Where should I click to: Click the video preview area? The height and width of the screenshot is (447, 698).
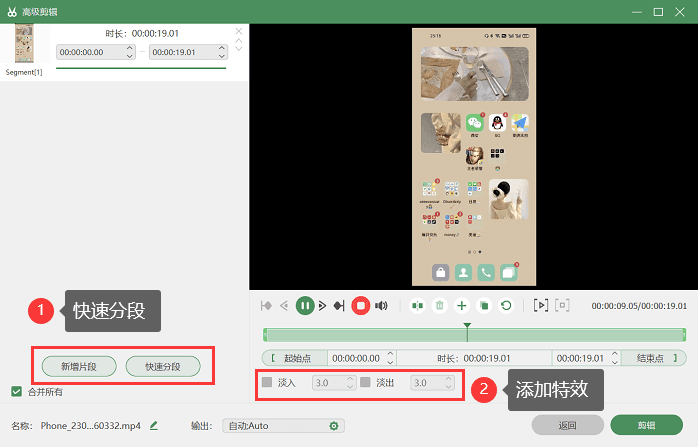click(x=474, y=157)
